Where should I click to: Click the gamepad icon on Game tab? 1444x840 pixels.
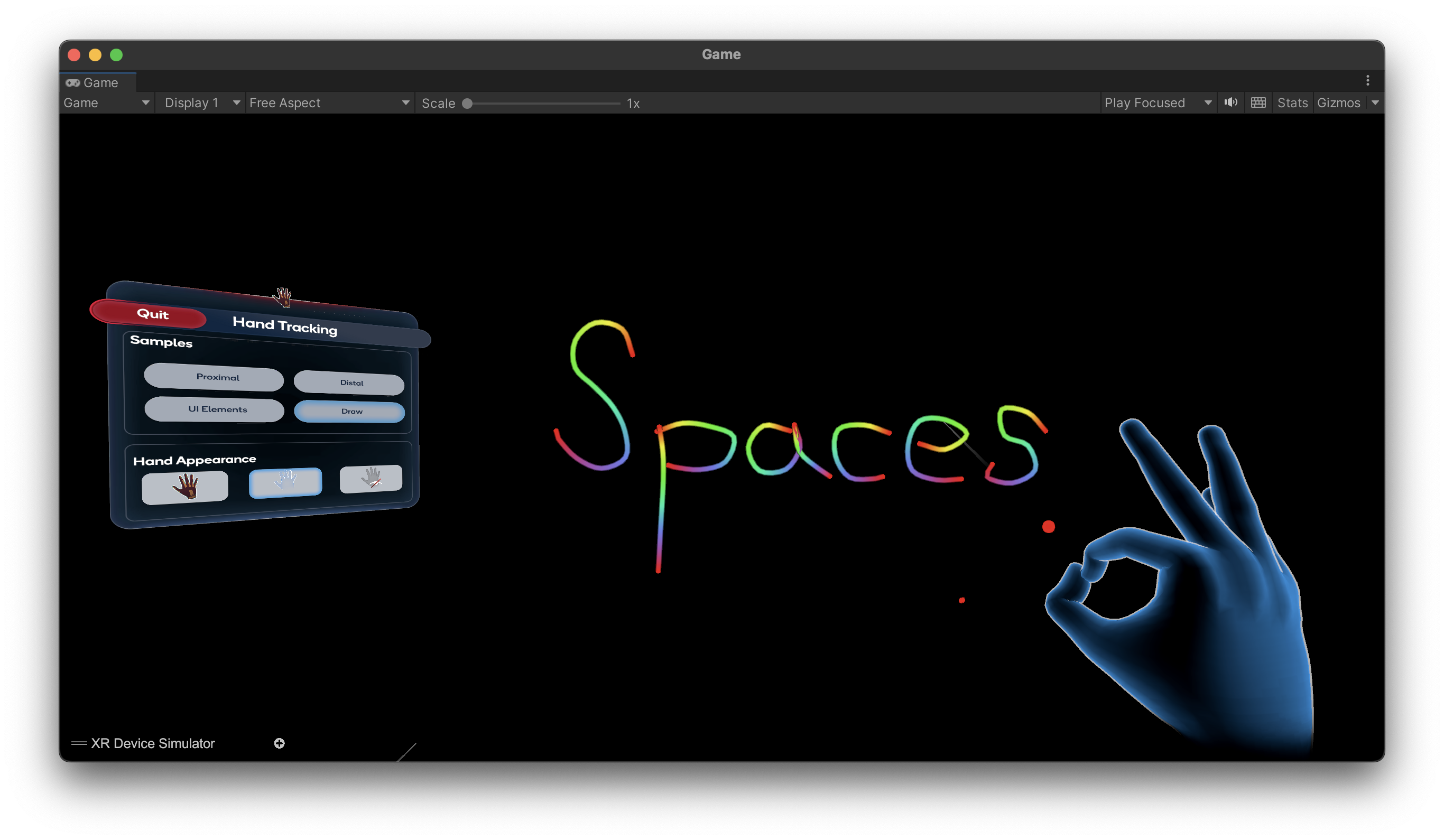pos(73,83)
